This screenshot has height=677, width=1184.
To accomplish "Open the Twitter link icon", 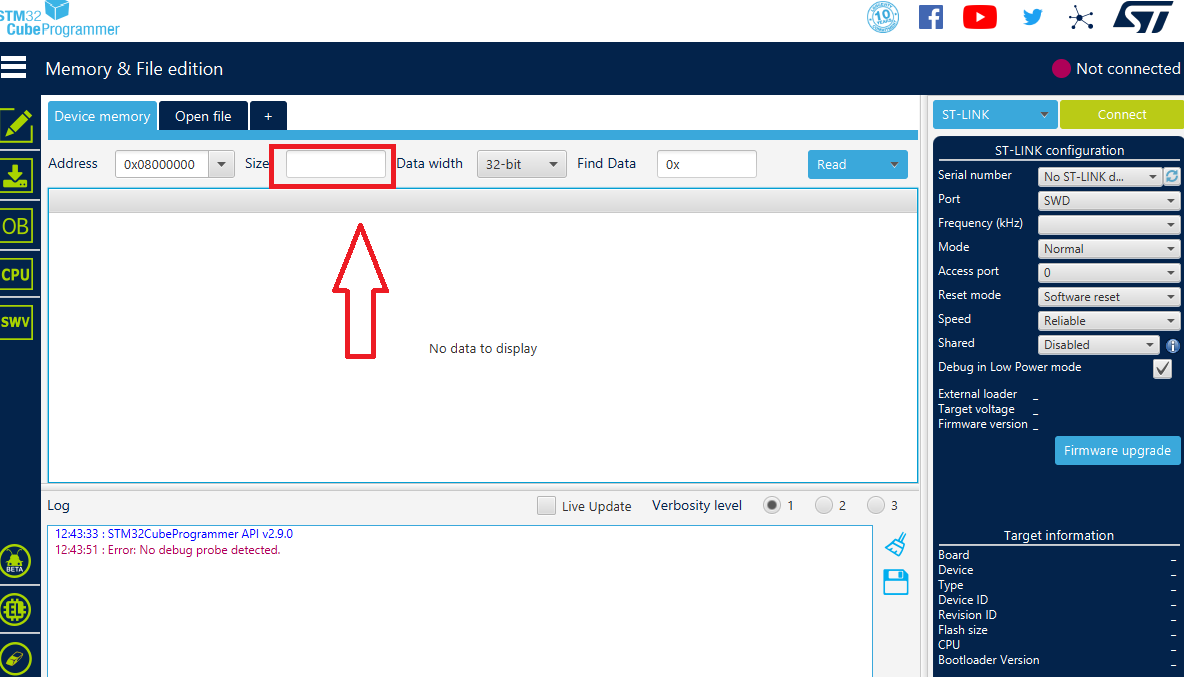I will (x=1032, y=17).
